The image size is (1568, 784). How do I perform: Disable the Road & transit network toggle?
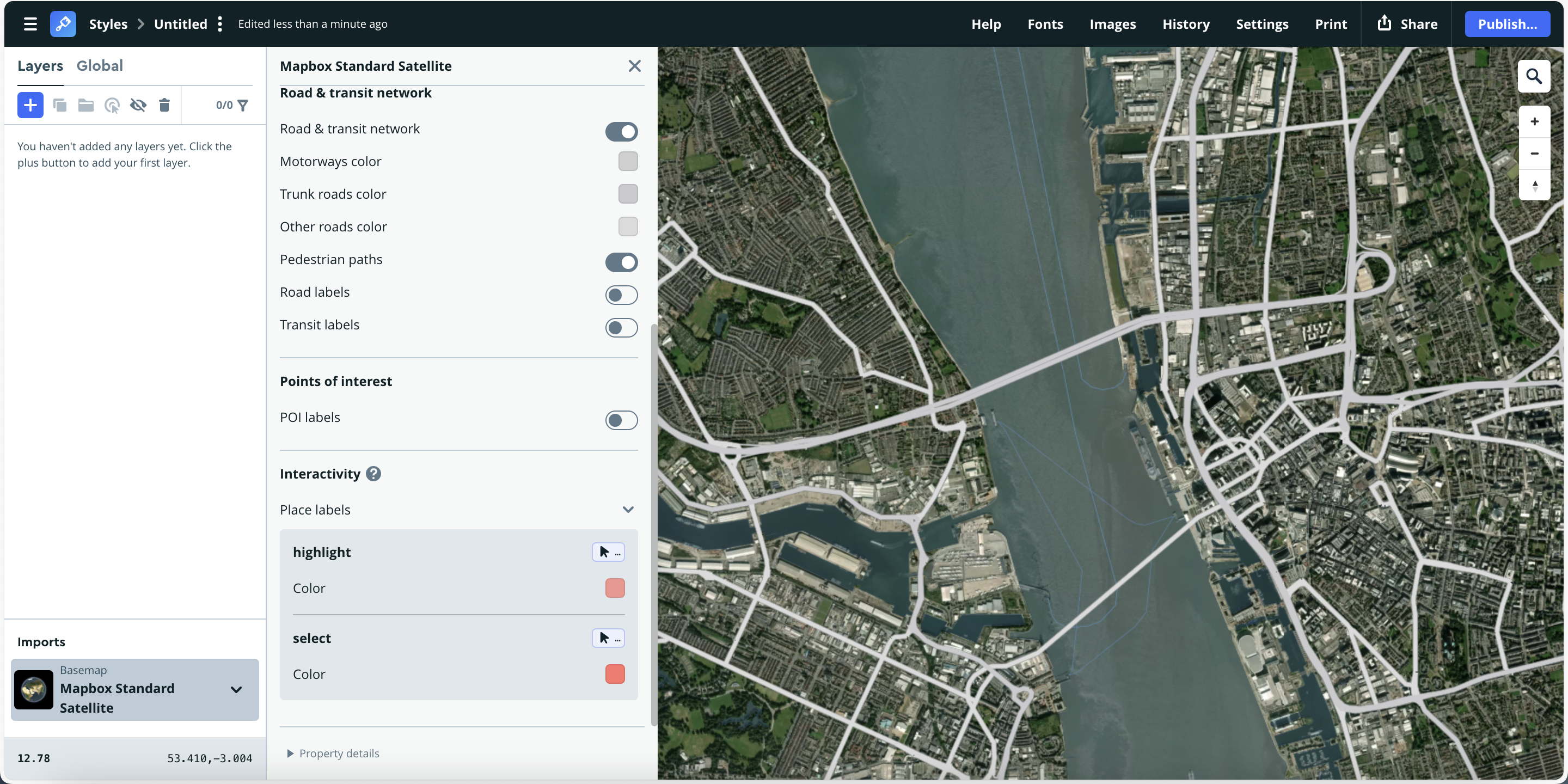(x=621, y=131)
